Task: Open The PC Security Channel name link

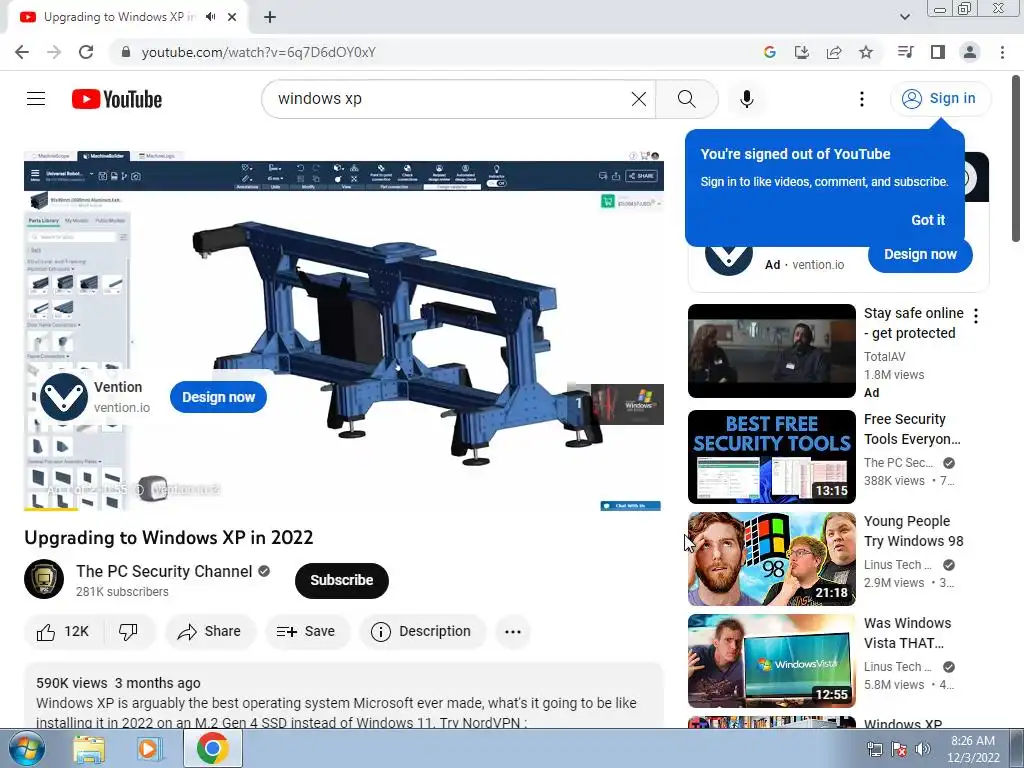Action: (164, 571)
